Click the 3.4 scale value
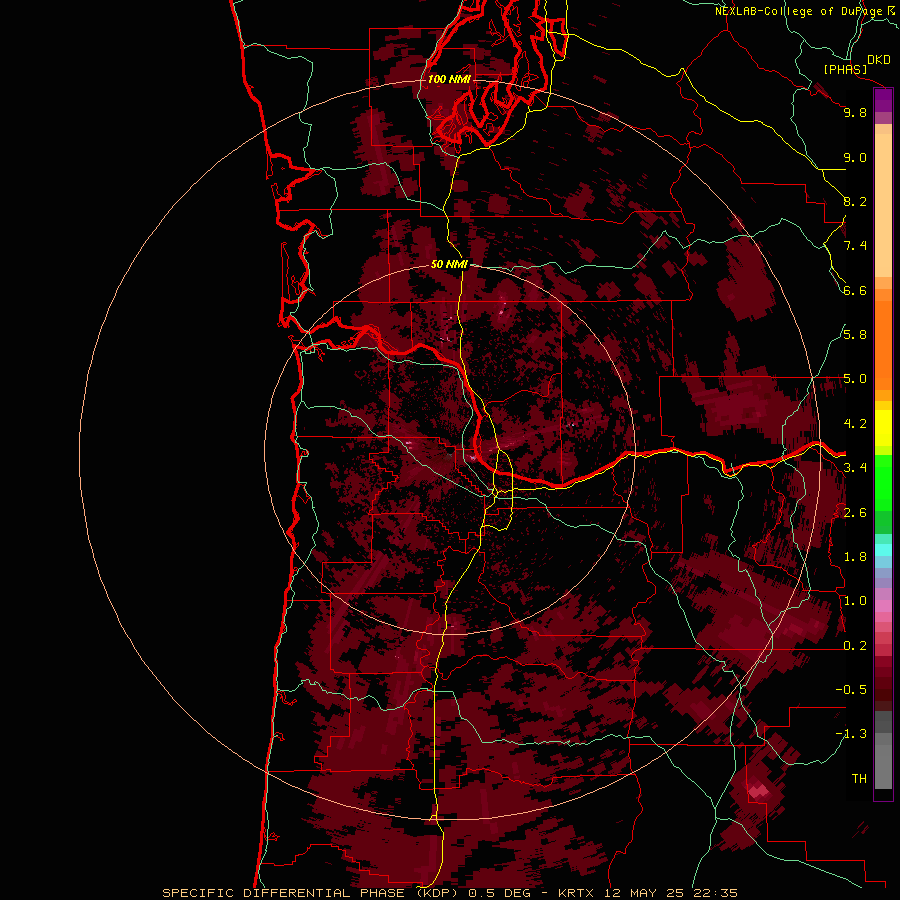900x900 pixels. click(855, 468)
